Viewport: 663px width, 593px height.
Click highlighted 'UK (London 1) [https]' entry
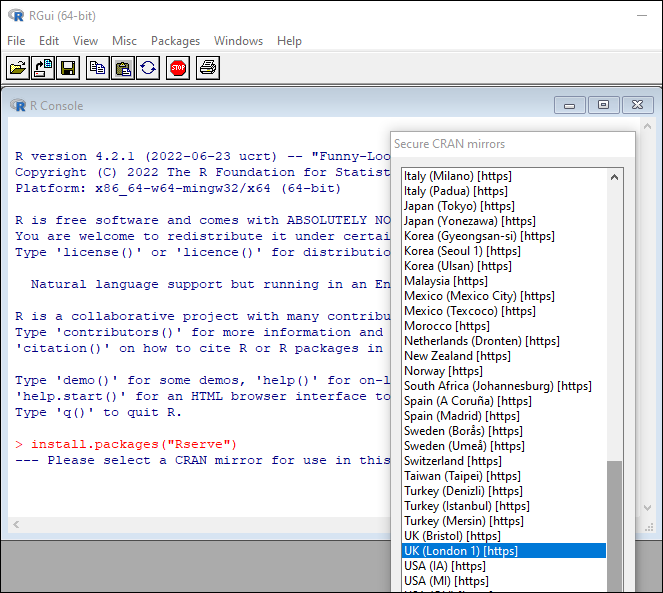click(504, 551)
